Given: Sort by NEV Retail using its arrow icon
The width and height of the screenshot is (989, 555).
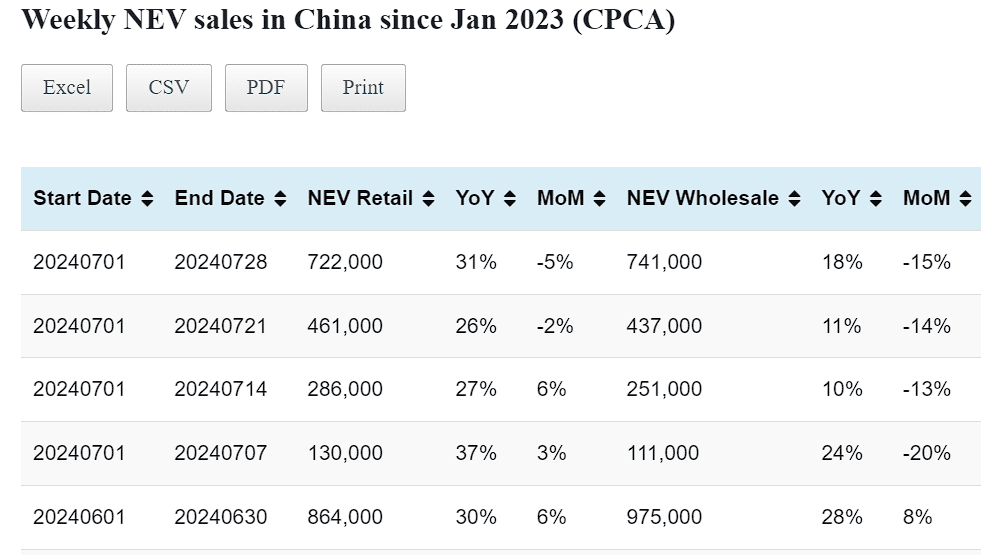Looking at the screenshot, I should [x=428, y=199].
